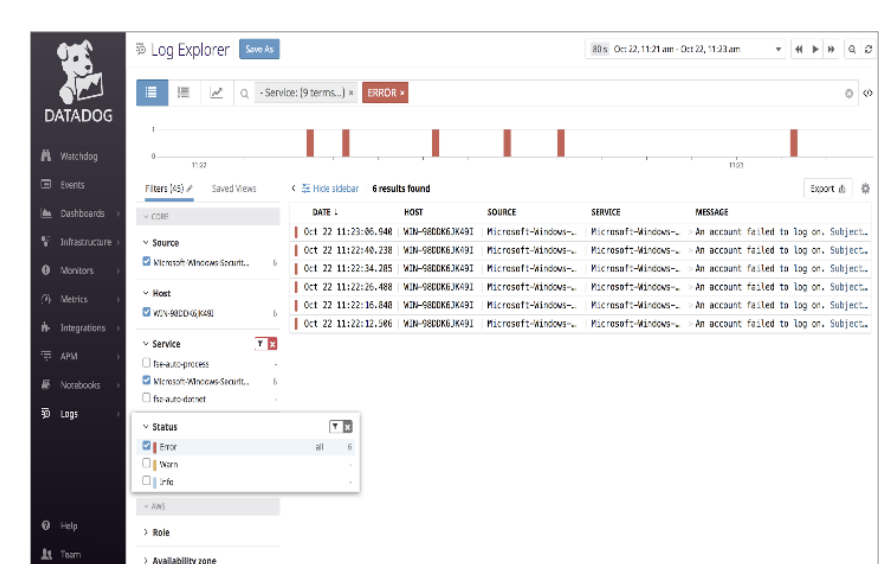The width and height of the screenshot is (891, 564).
Task: Click the Save As button
Action: (x=259, y=49)
